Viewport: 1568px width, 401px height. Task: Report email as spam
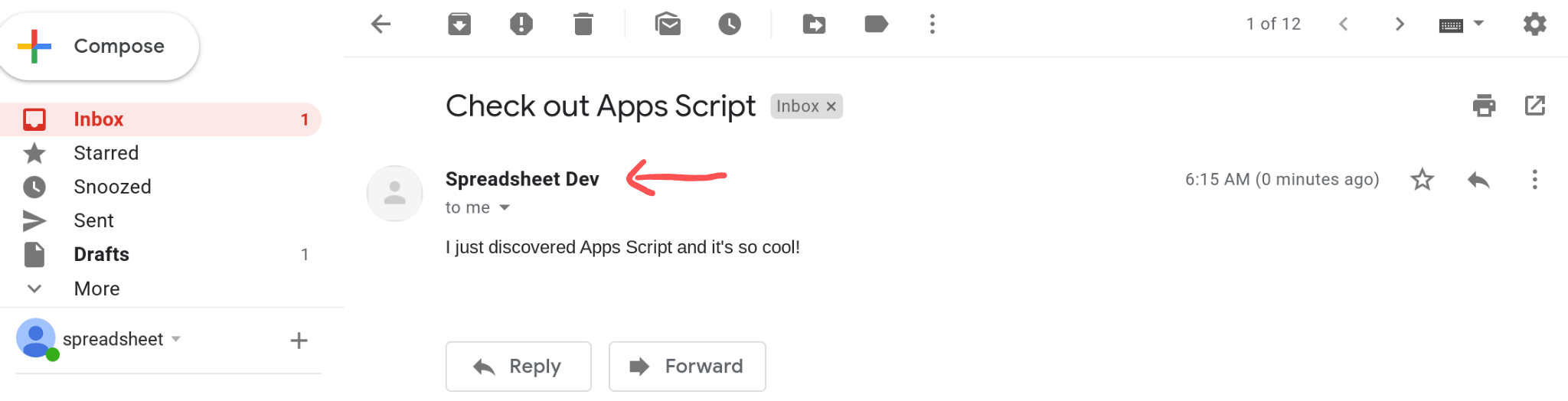tap(521, 24)
